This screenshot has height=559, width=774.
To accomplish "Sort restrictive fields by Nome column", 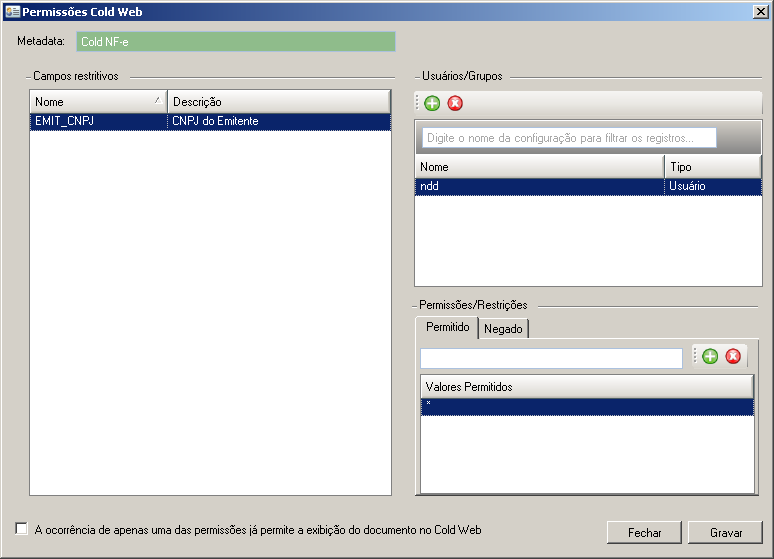I will (99, 102).
